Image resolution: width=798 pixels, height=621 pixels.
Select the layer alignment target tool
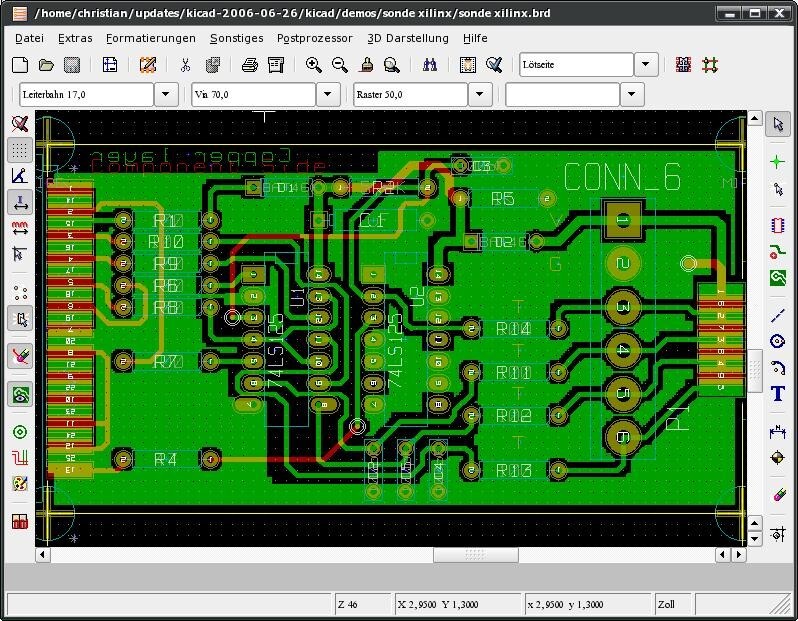(778, 458)
